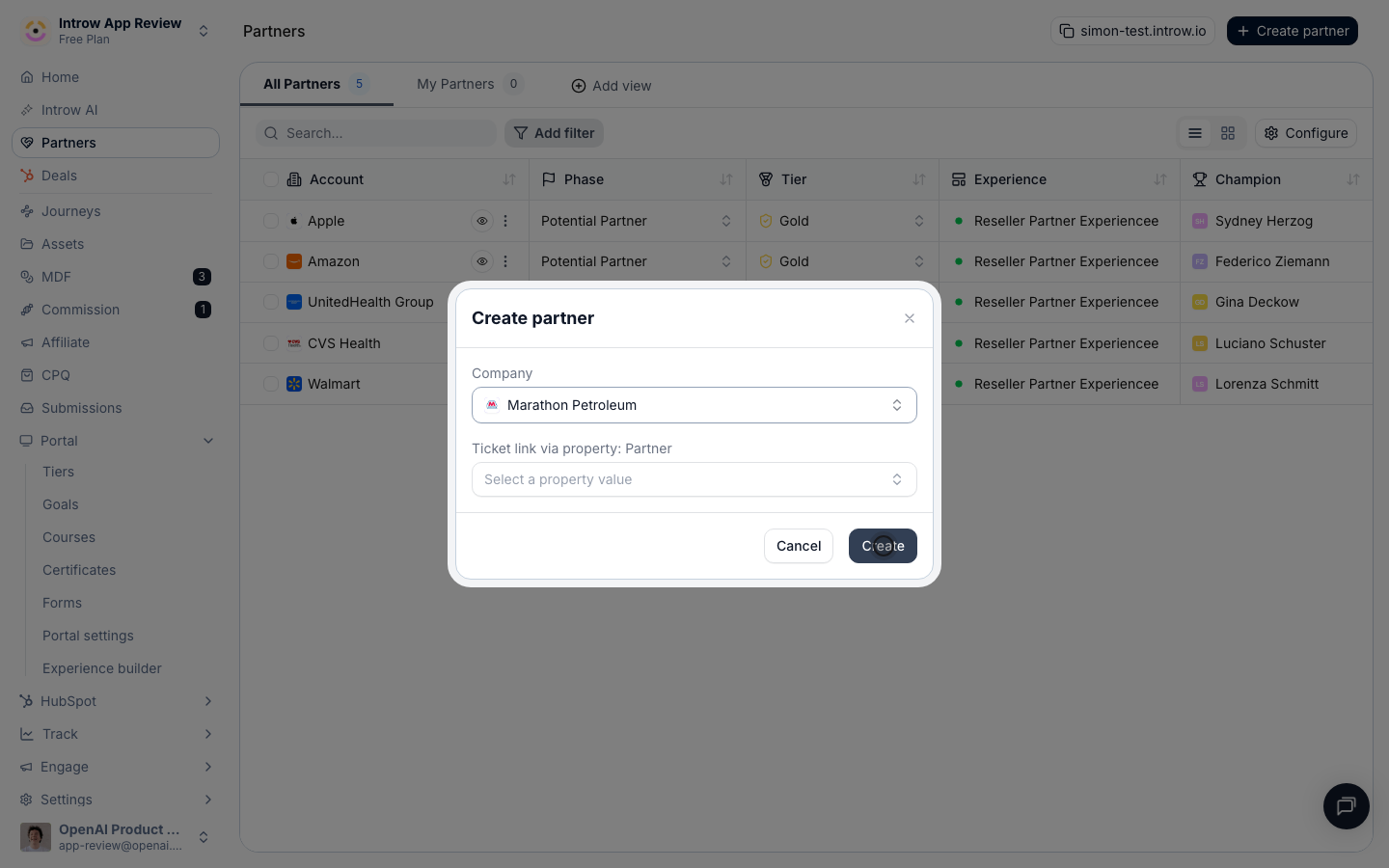Switch to list view icon
The image size is (1389, 868).
(x=1195, y=133)
